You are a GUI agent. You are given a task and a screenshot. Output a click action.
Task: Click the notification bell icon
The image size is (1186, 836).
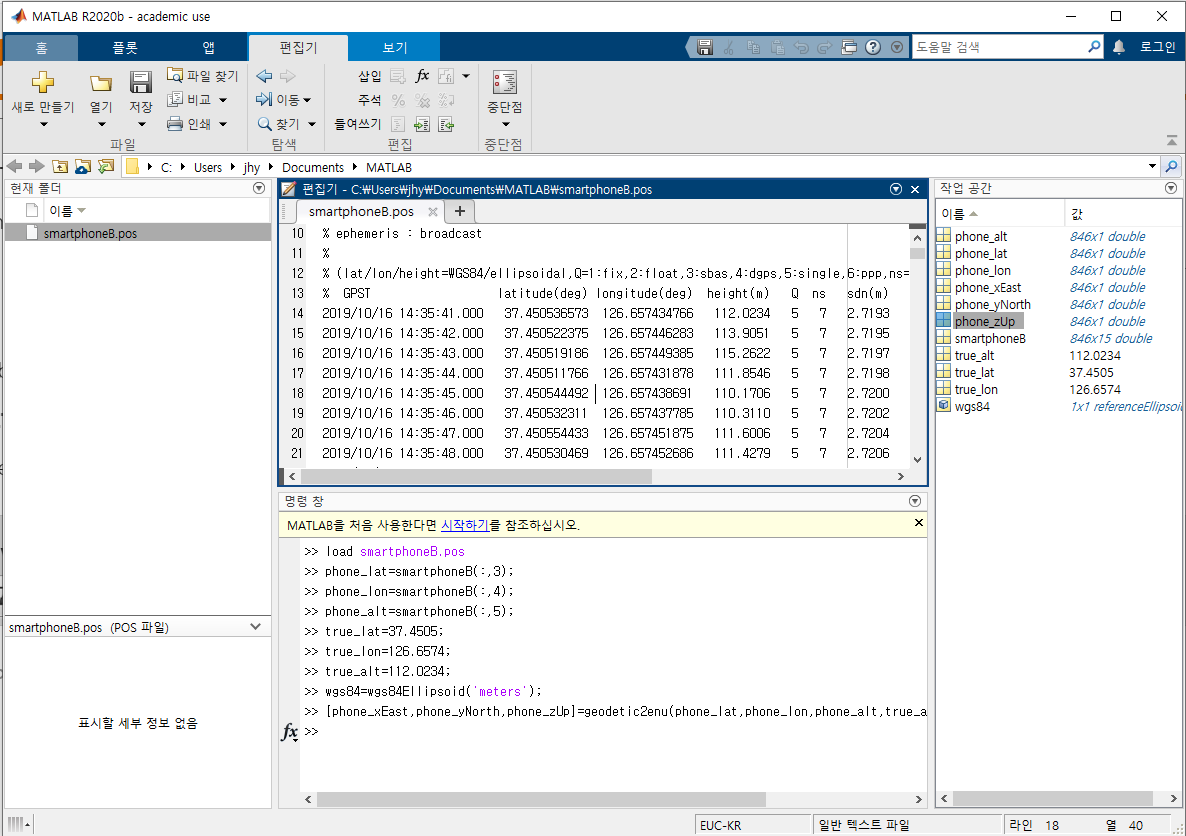tap(1119, 47)
